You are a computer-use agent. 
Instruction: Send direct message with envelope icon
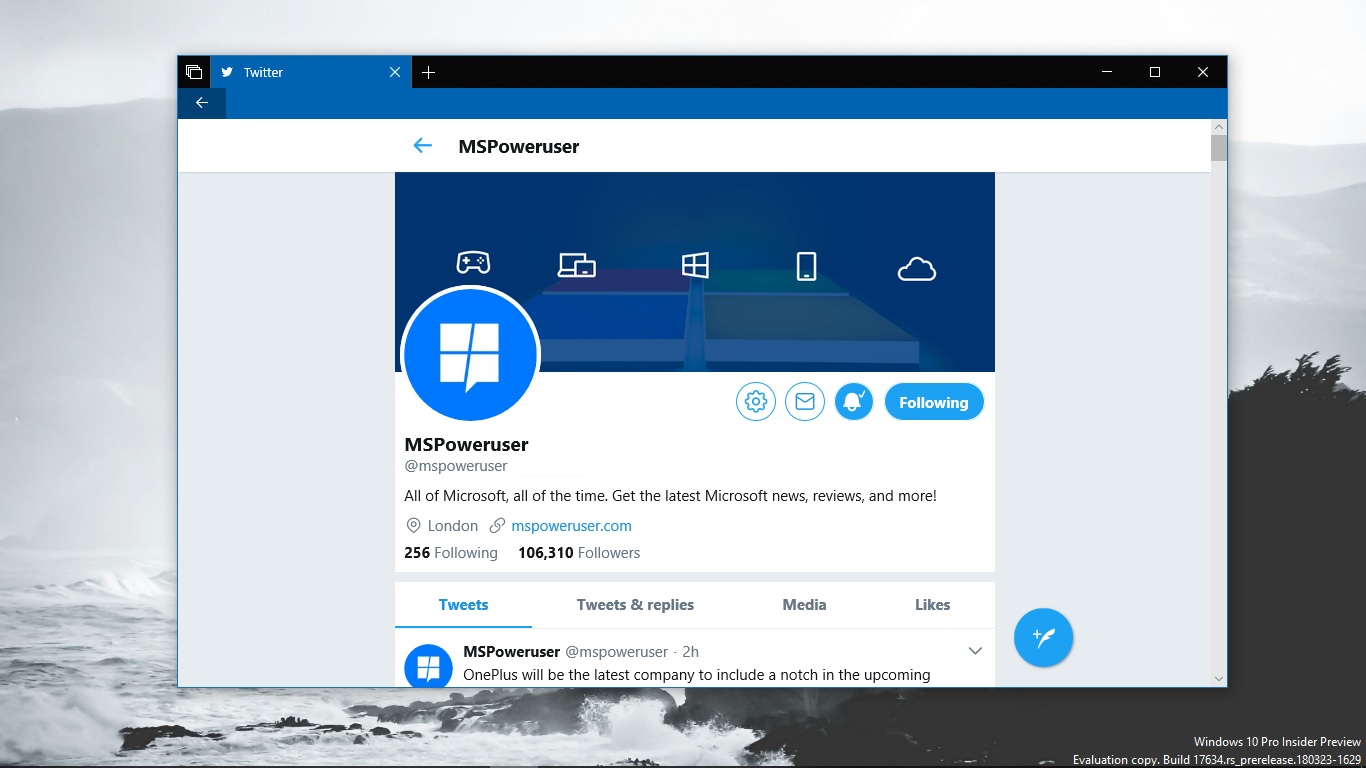point(805,402)
